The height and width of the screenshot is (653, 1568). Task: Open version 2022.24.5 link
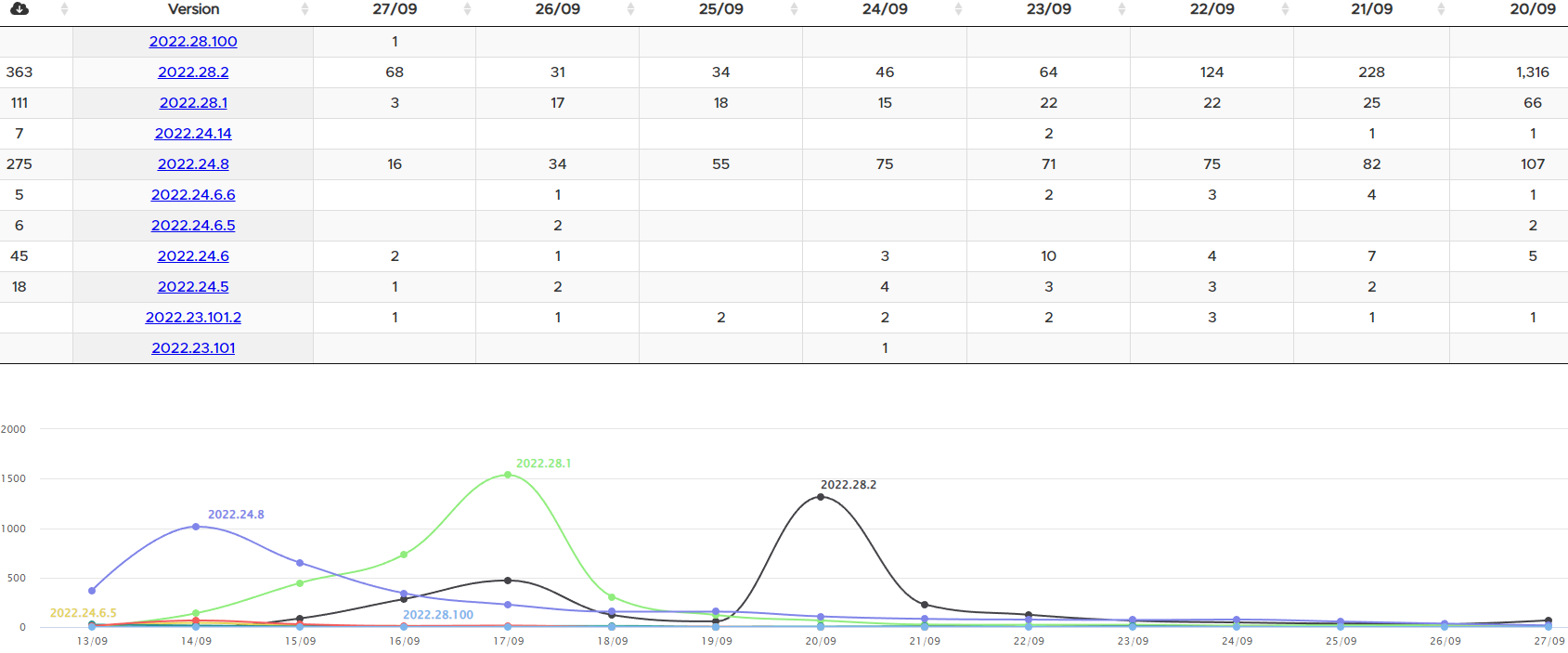193,287
